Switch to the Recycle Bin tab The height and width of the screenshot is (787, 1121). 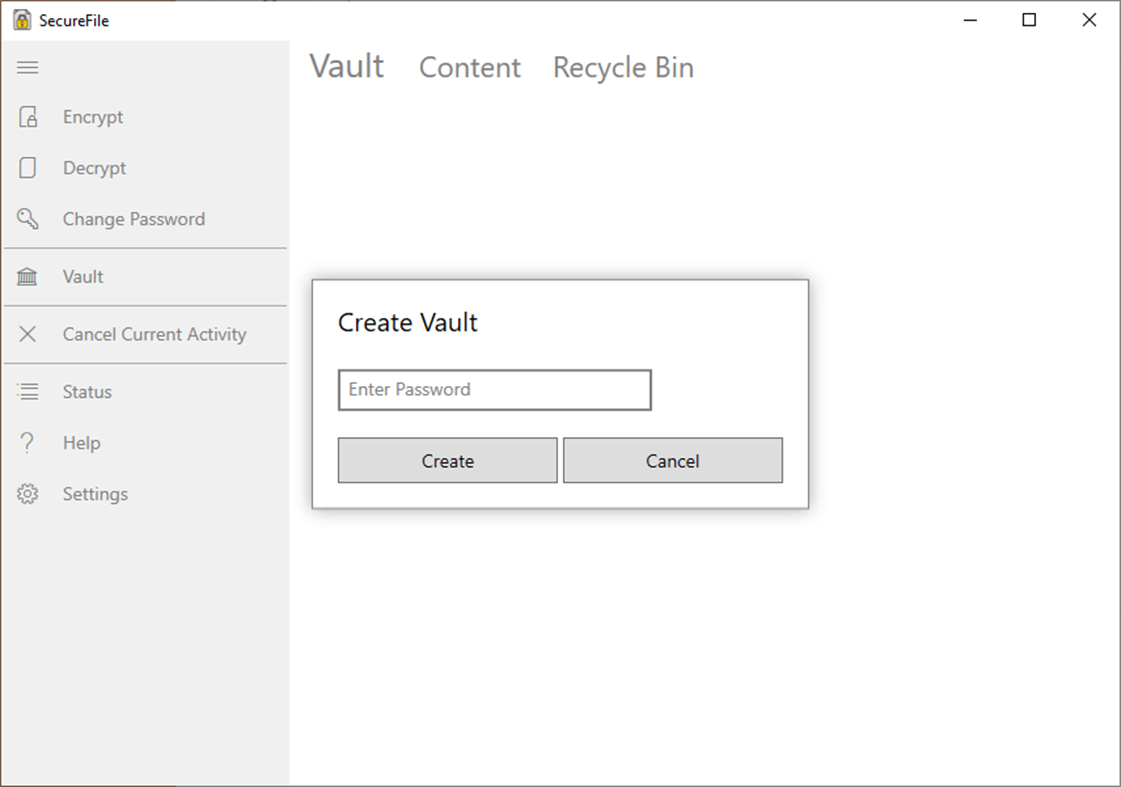(x=623, y=67)
